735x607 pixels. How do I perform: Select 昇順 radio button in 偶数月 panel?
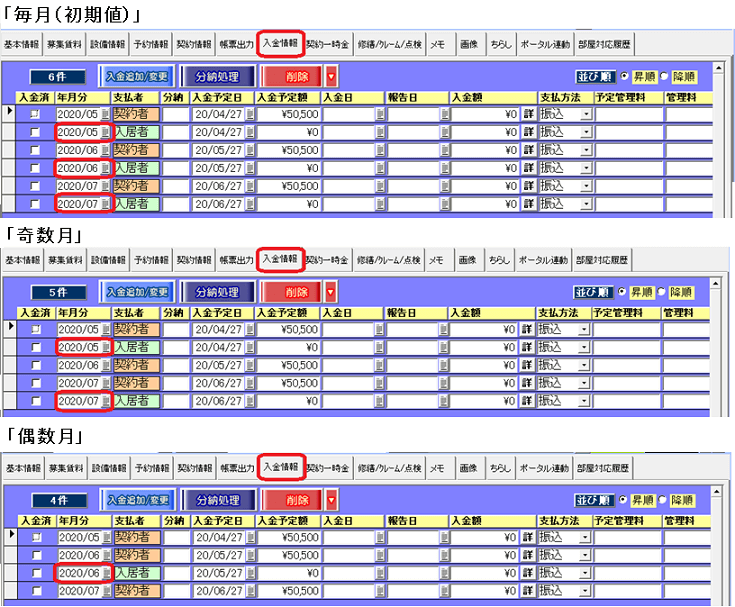[624, 499]
